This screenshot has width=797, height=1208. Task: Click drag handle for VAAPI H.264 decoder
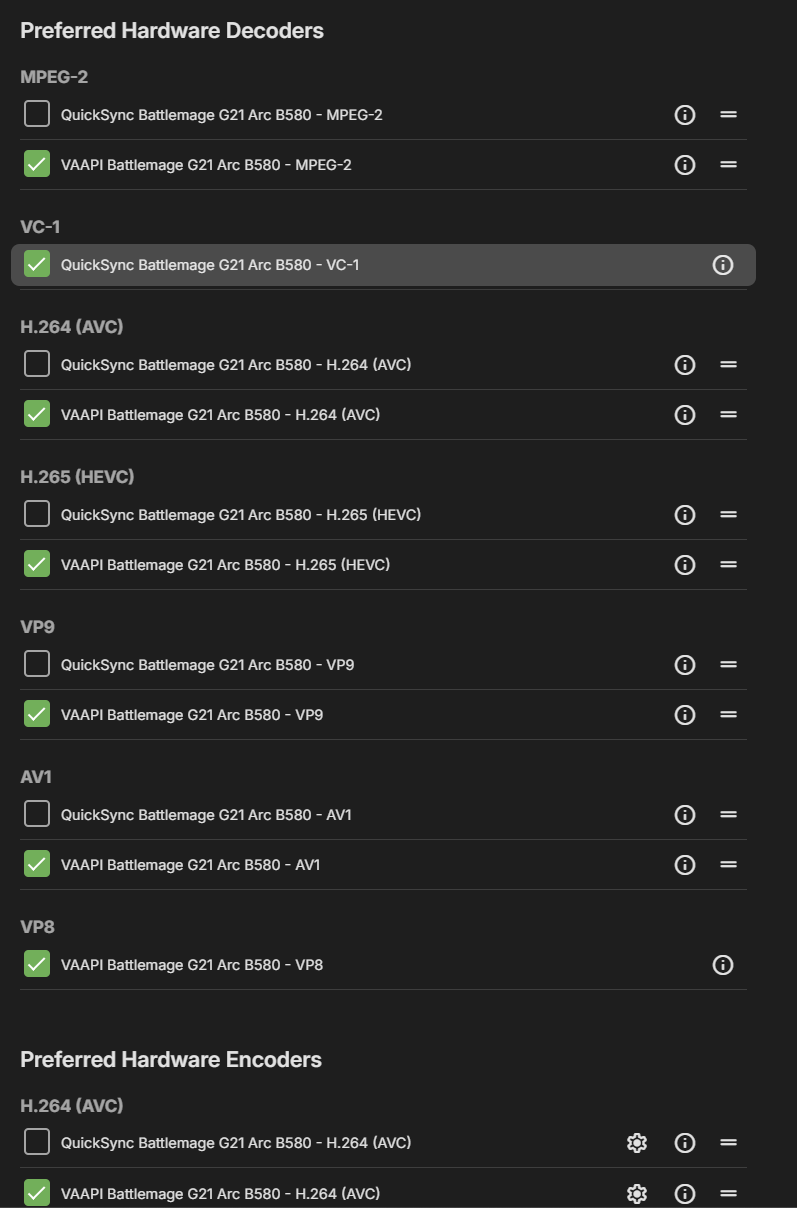coord(729,415)
